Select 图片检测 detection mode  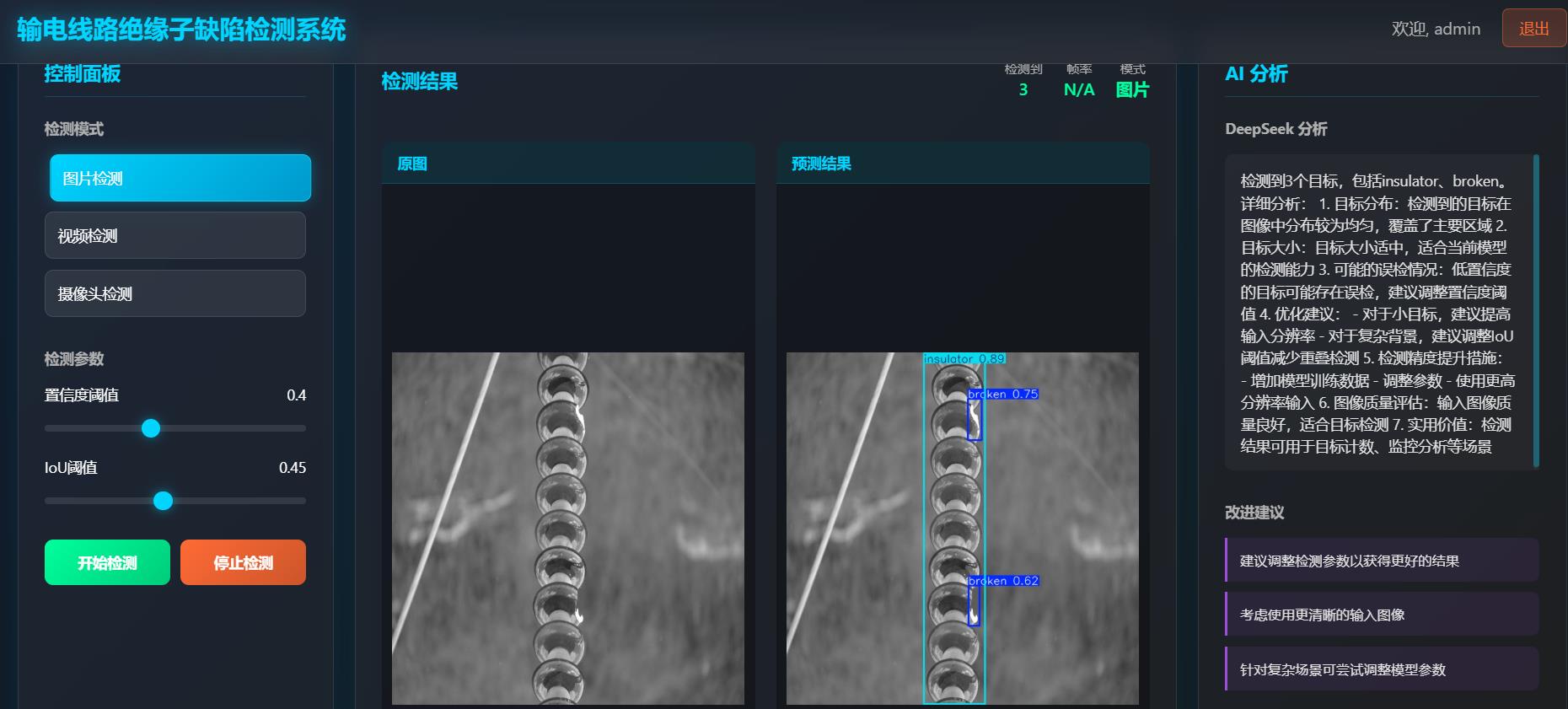click(180, 178)
